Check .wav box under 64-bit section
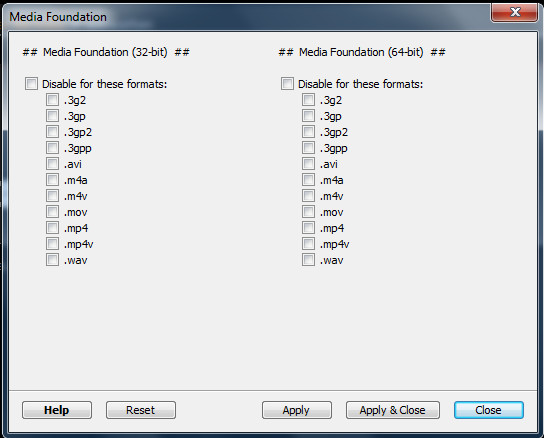Viewport: 544px width, 438px height. (x=308, y=259)
